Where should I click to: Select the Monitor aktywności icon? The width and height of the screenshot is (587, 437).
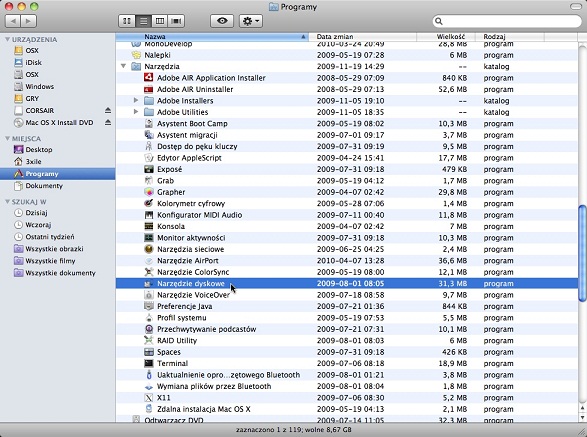(149, 238)
